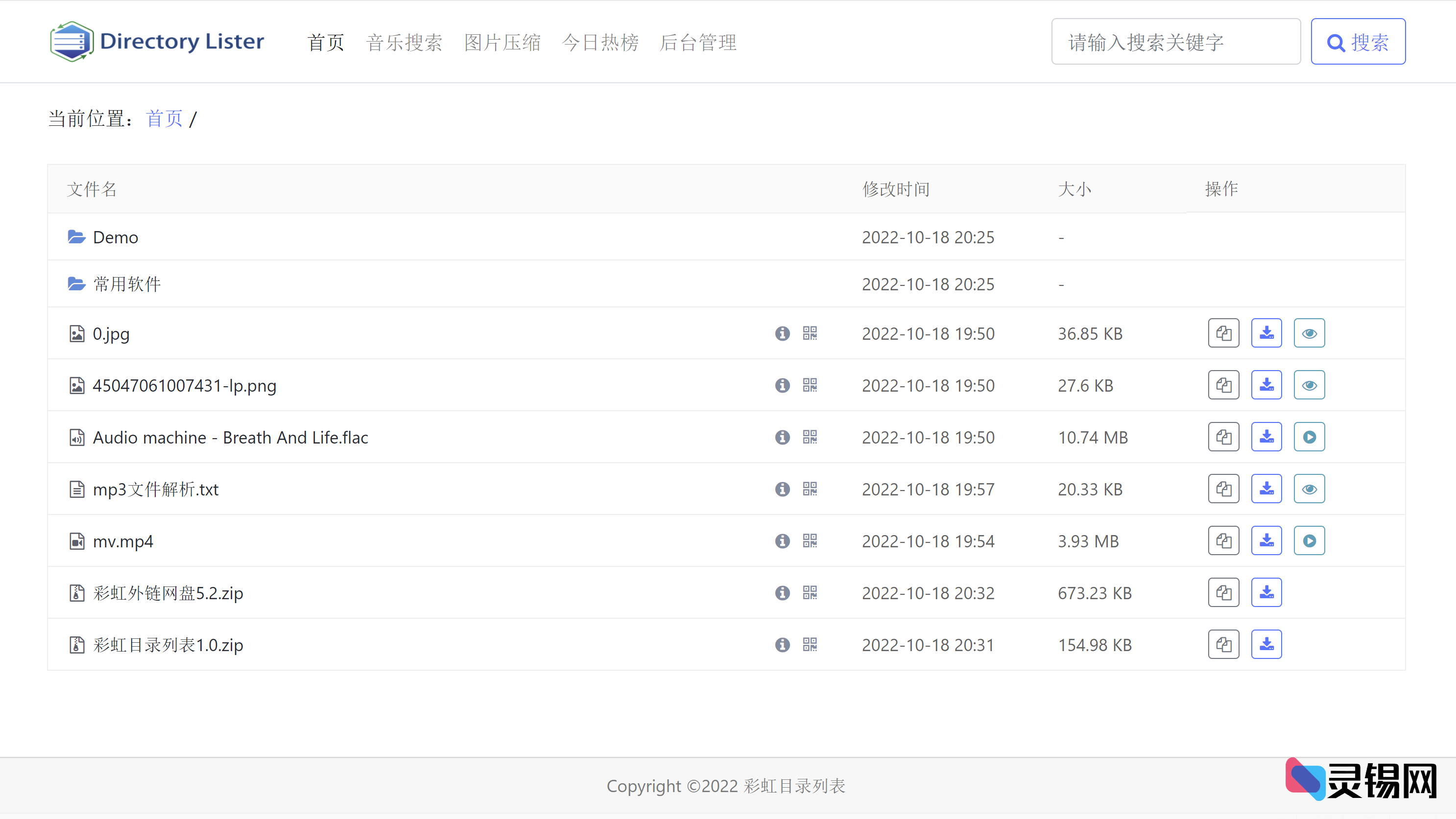Open the 常用软件 folder

coord(127,284)
